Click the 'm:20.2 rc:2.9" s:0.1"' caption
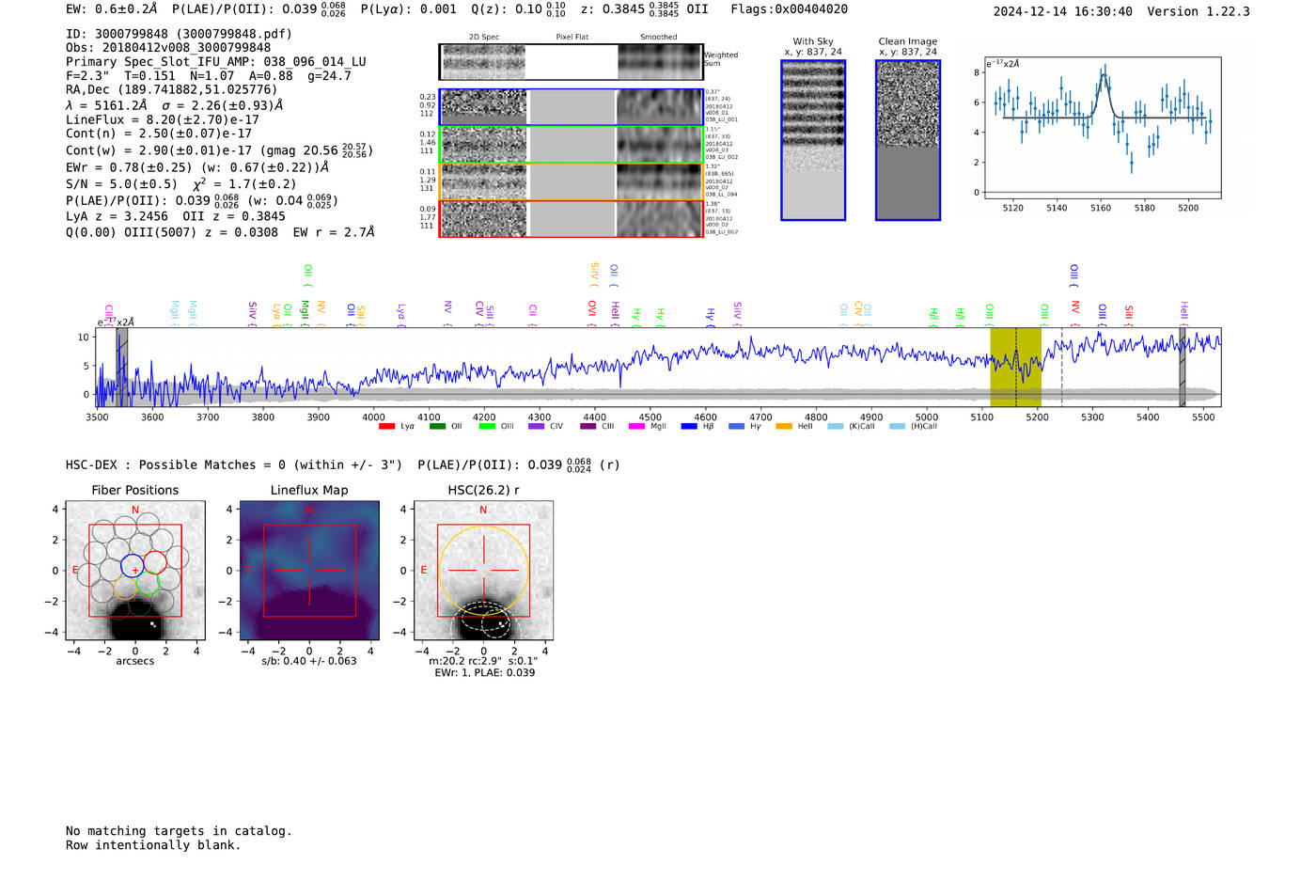The height and width of the screenshot is (896, 1316). pyautogui.click(x=484, y=661)
